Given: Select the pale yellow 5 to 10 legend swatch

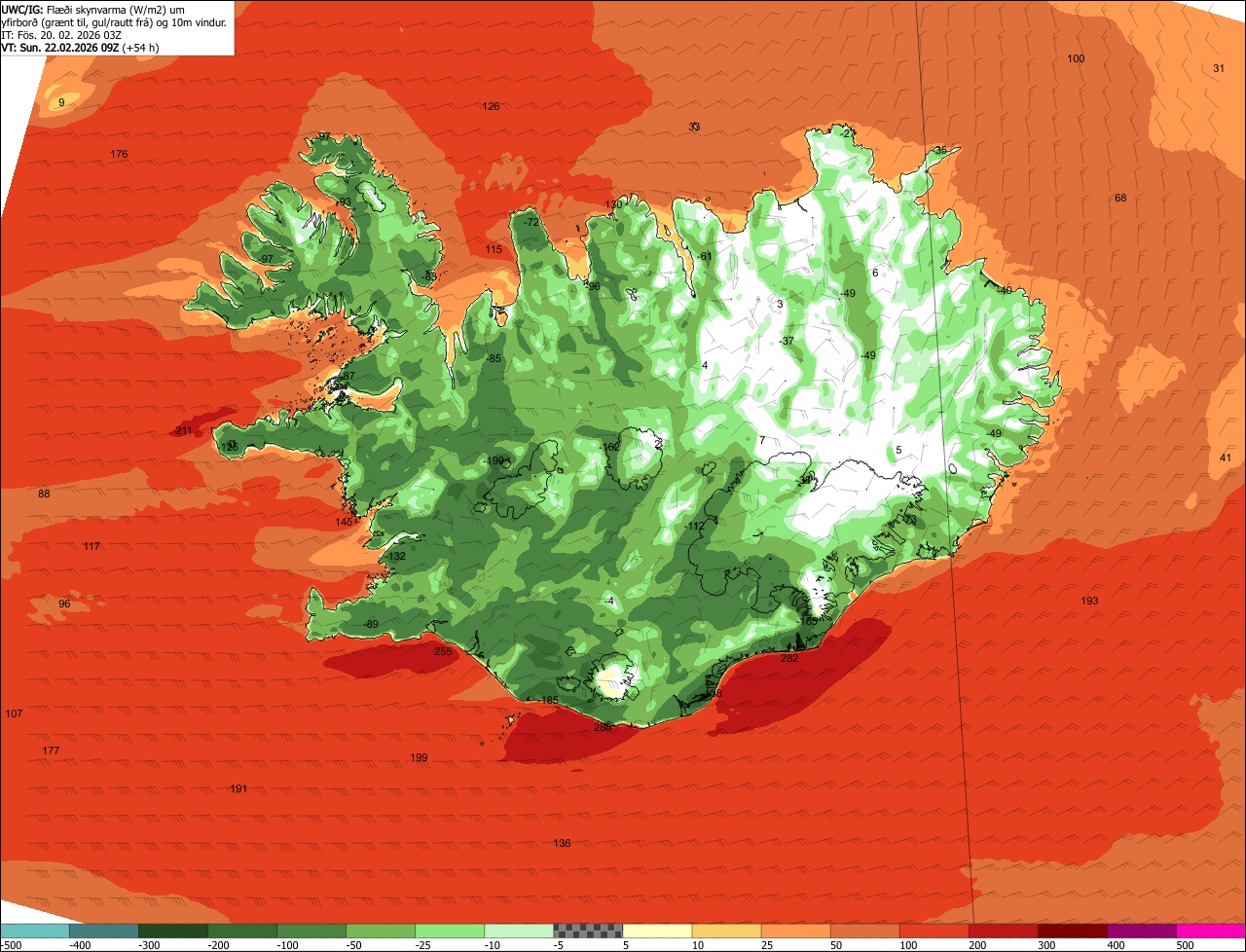Looking at the screenshot, I should click(657, 931).
